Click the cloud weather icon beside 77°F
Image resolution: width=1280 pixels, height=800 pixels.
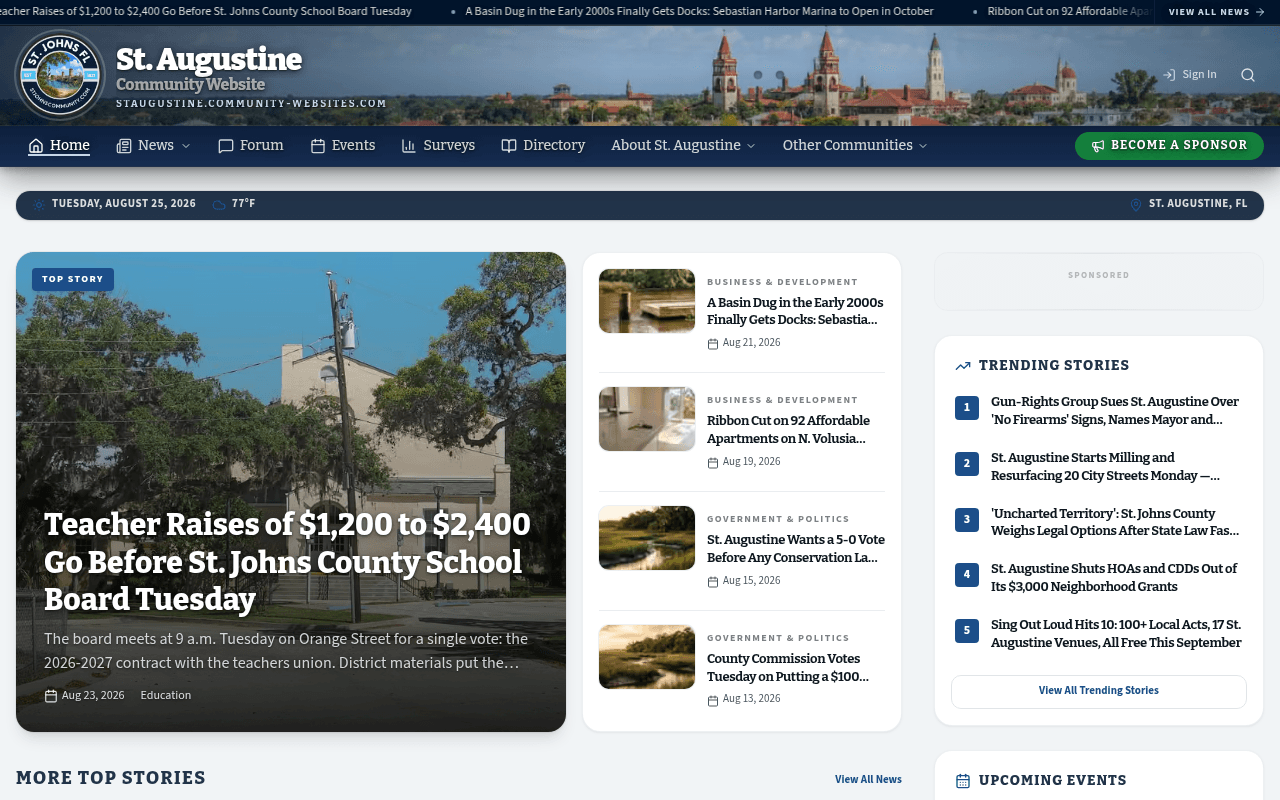219,204
